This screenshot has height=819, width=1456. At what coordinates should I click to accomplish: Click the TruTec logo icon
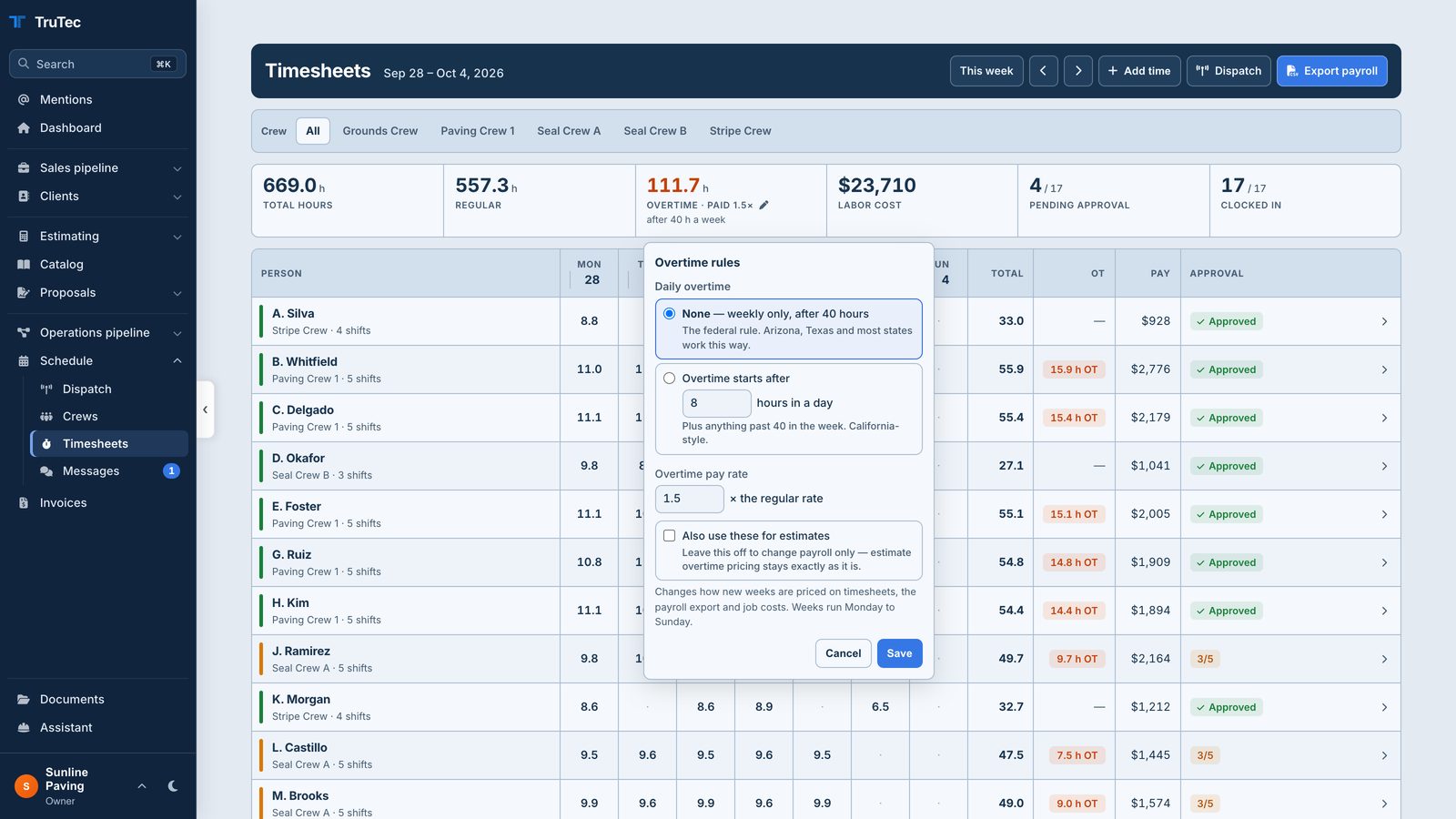pos(17,22)
